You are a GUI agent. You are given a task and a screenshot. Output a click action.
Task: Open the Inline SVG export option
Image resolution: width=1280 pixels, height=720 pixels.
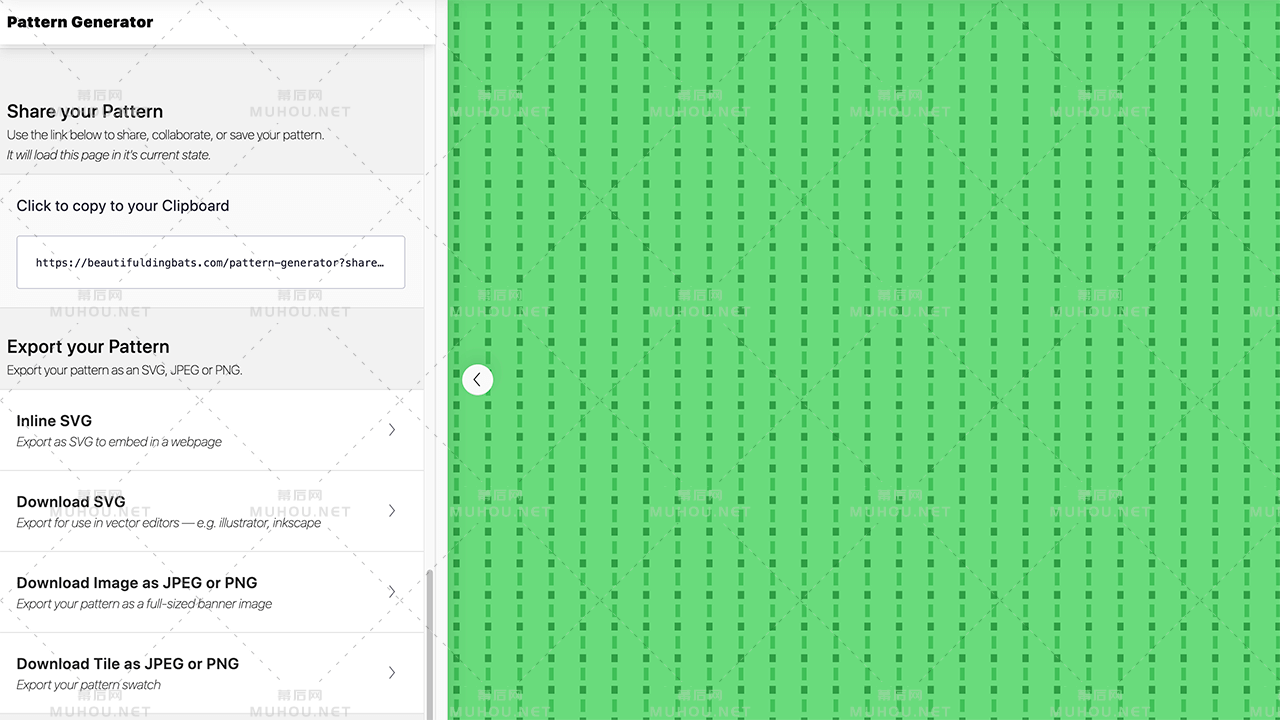pyautogui.click(x=54, y=421)
